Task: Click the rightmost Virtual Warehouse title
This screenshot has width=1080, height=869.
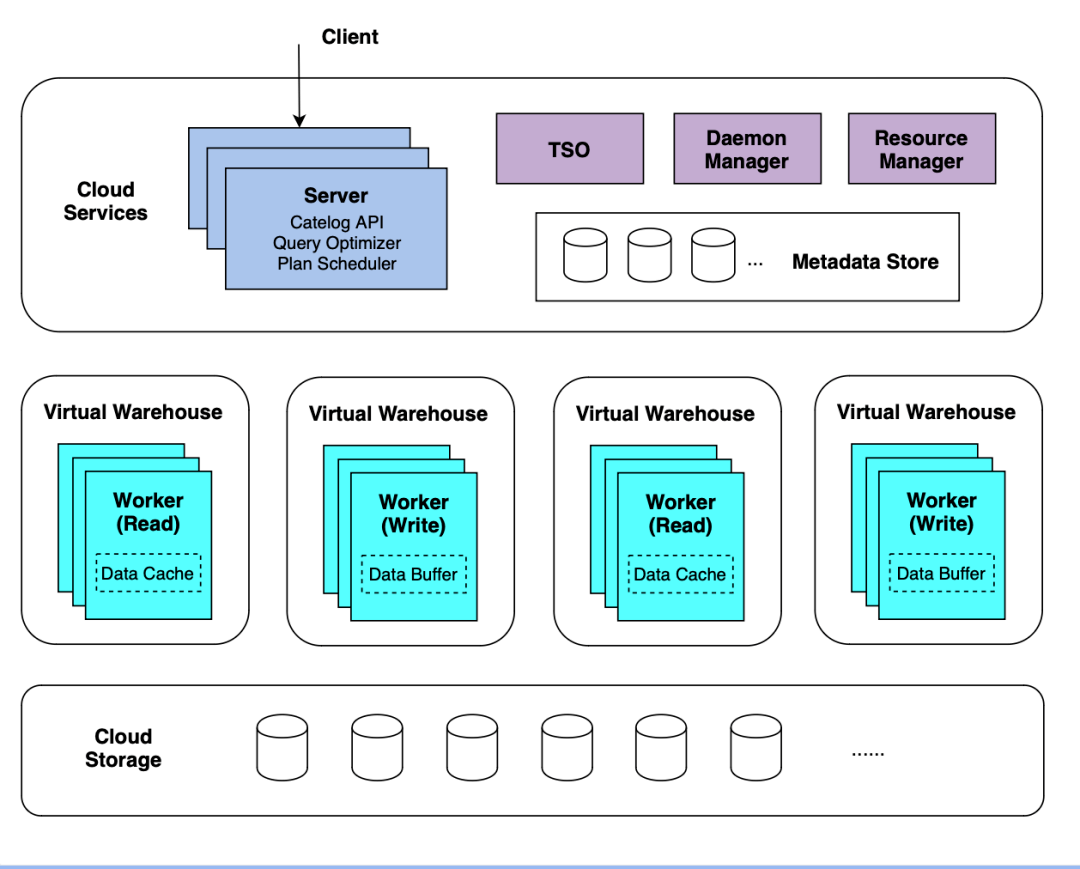Action: point(926,412)
